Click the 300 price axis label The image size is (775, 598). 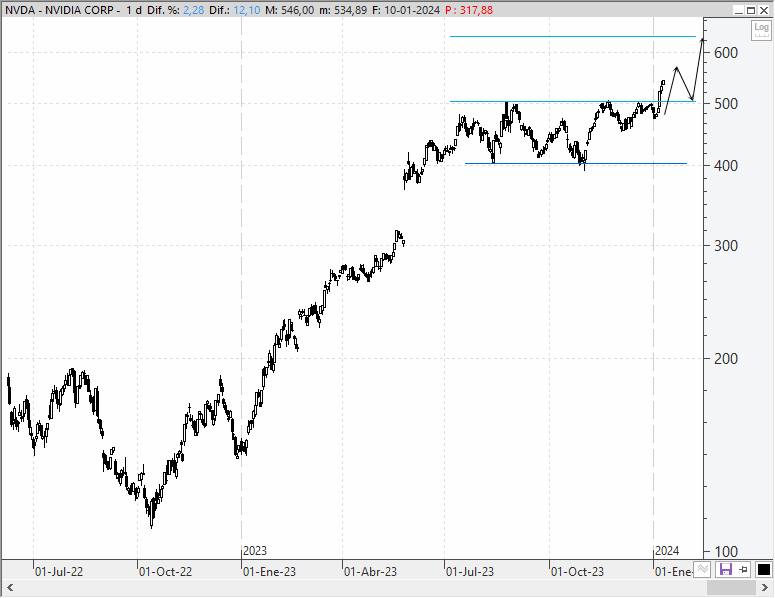tap(726, 246)
